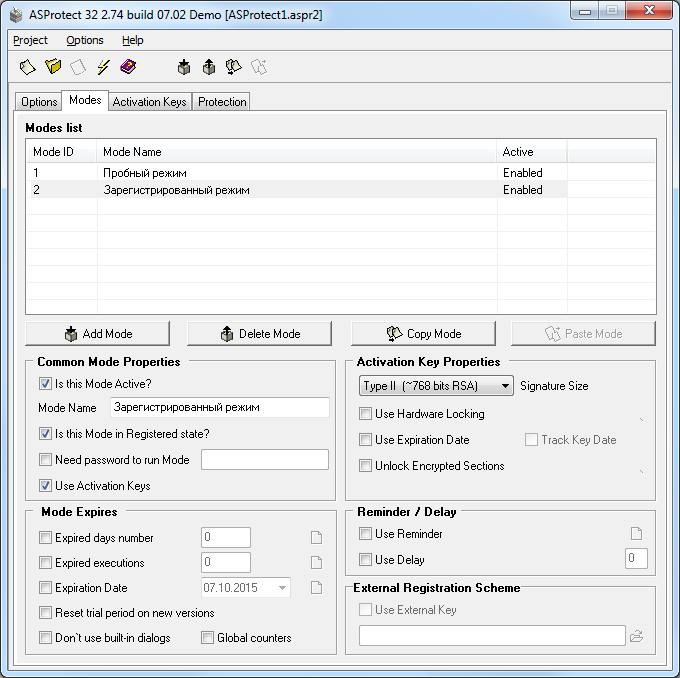Select the Modes tab

(x=85, y=100)
